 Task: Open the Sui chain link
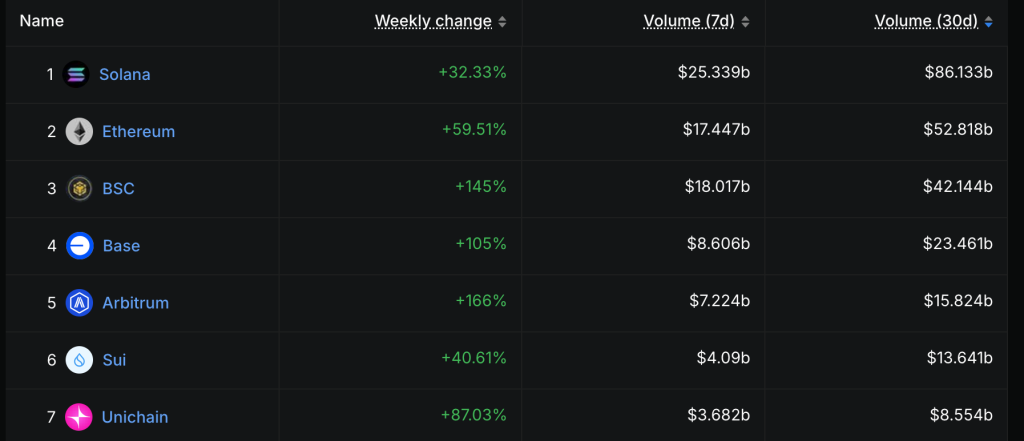(114, 360)
